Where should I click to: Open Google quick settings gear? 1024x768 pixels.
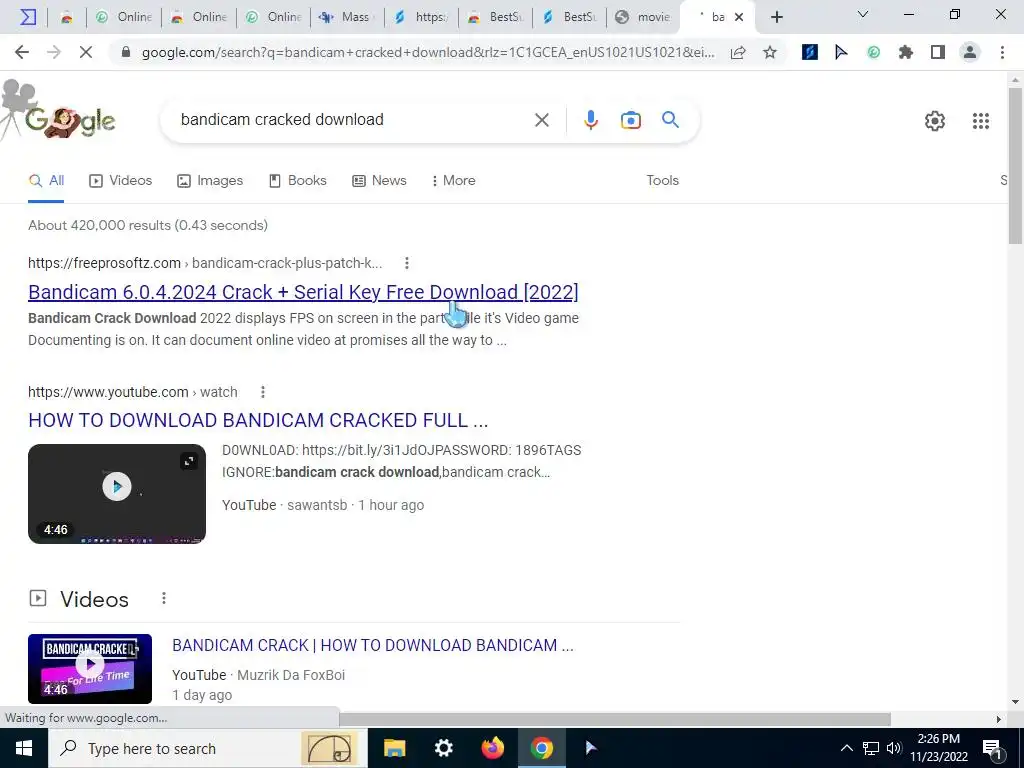click(x=935, y=121)
